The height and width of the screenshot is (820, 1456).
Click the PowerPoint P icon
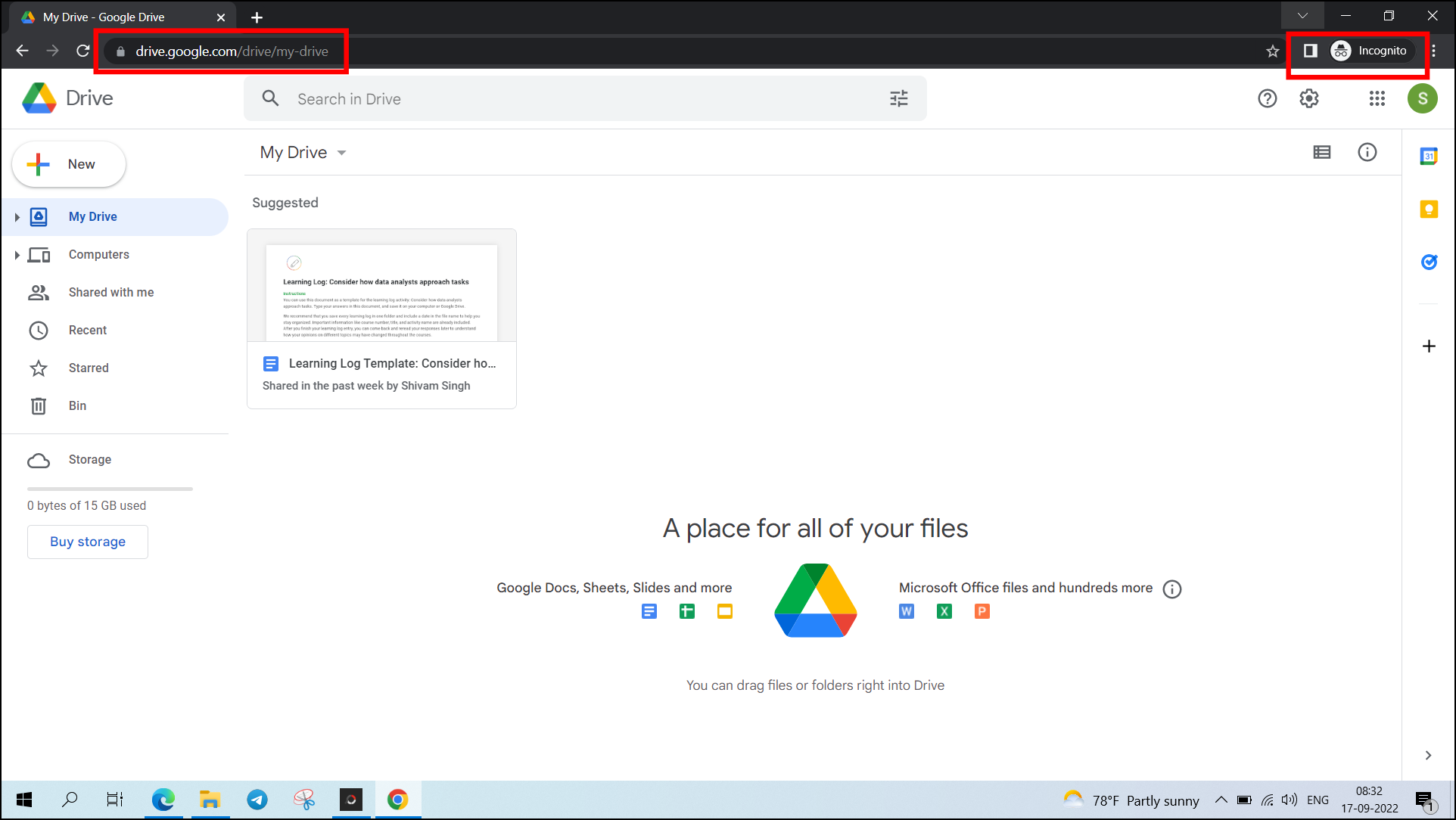tap(982, 611)
